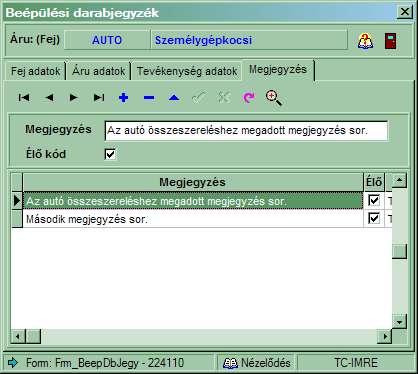418x374 pixels.
Task: Click the Megjegyzés text input field
Action: click(246, 131)
